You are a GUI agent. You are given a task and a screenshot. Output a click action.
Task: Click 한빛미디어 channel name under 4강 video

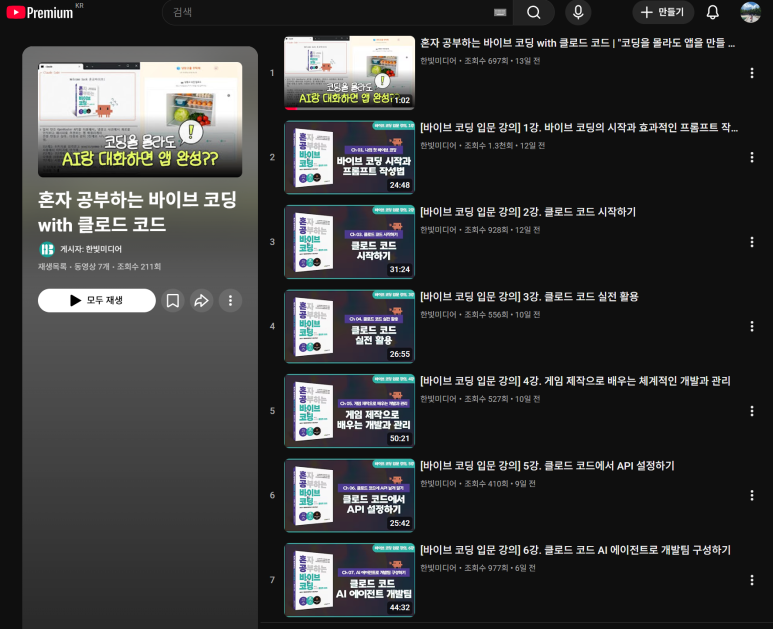click(438, 399)
